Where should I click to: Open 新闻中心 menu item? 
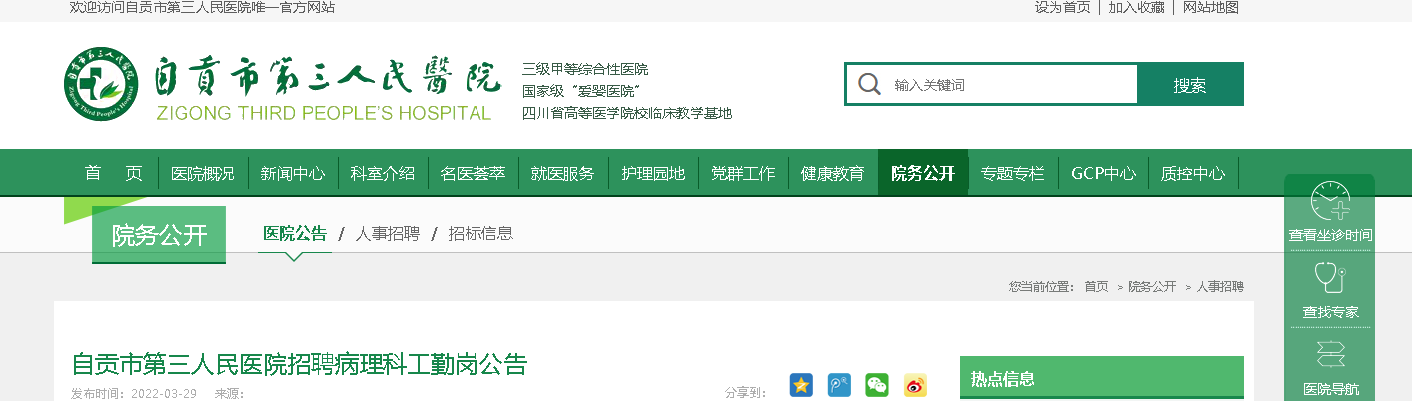(x=293, y=173)
